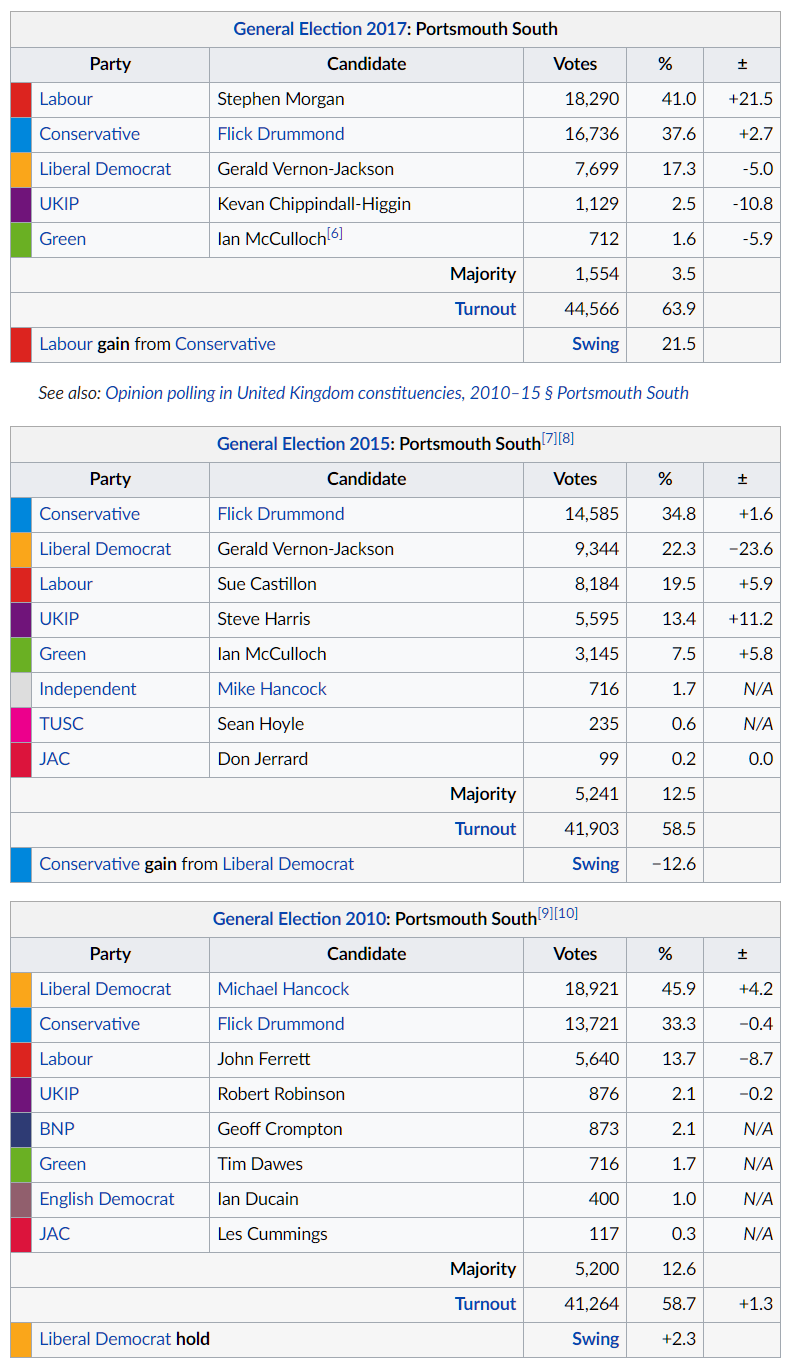
Task: Open Mike Hancock's candidate link
Action: (x=271, y=689)
